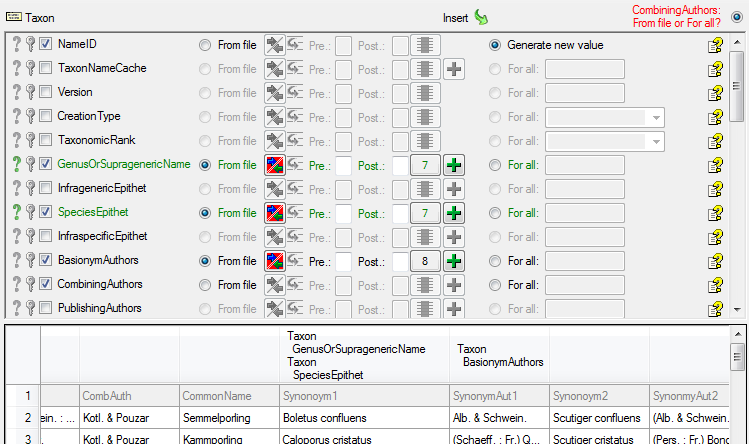This screenshot has width=749, height=444.
Task: Click the help icon at right of CombiningAuthors row
Action: (715, 285)
